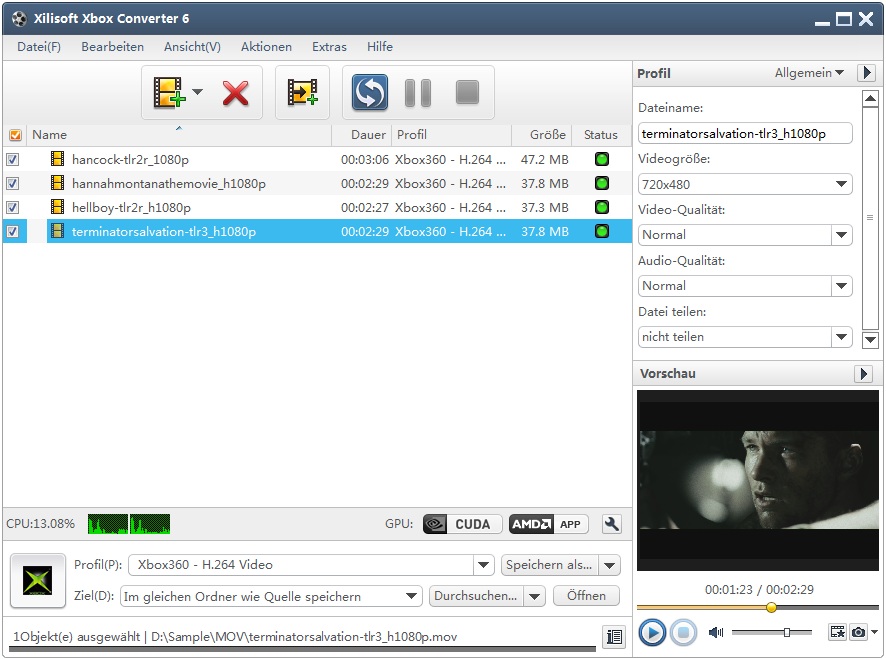Click film icon of terminatorsalvation-tlr3_h1080p
Image resolution: width=886 pixels, height=659 pixels.
(57, 231)
